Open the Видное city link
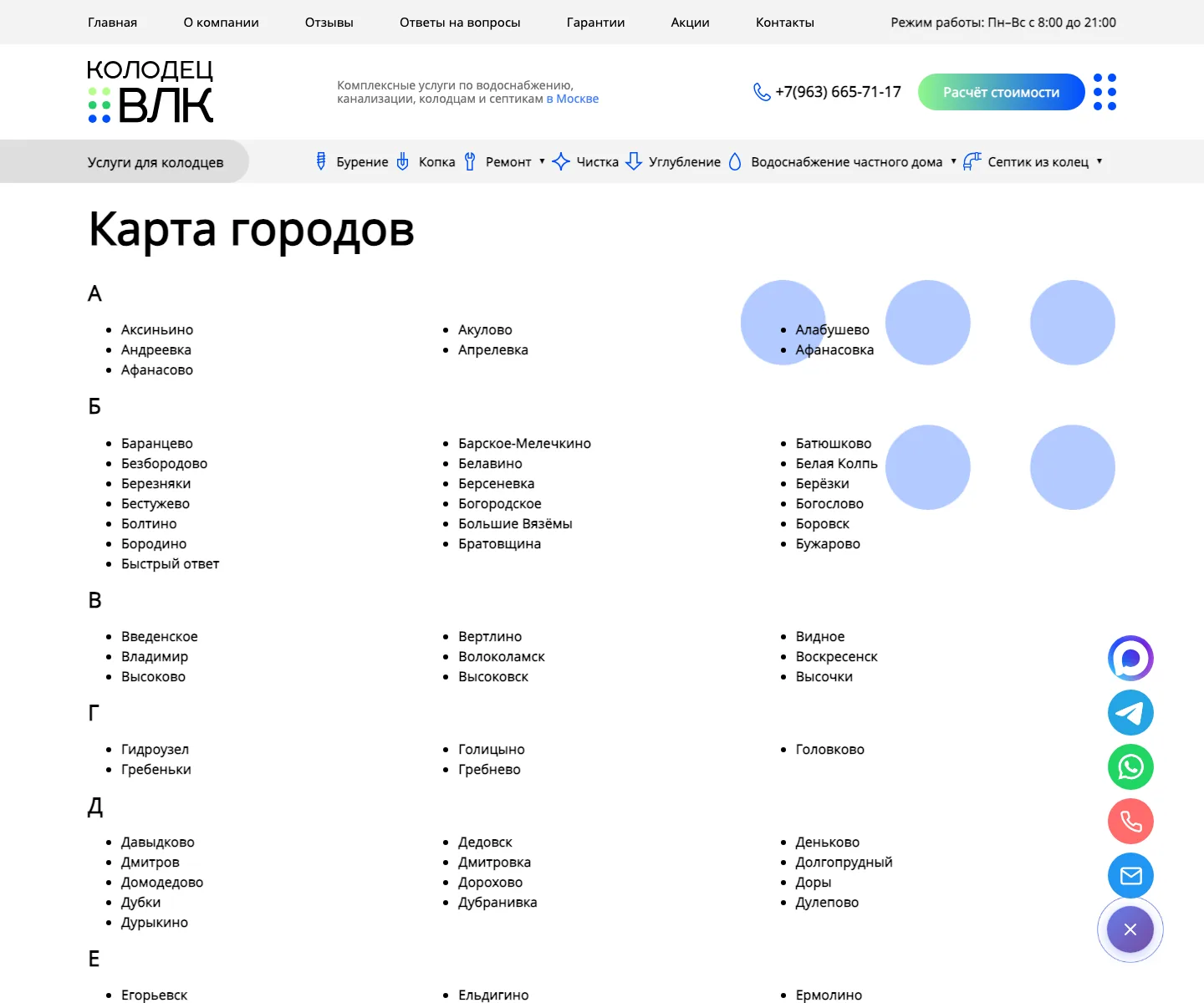 pyautogui.click(x=820, y=637)
